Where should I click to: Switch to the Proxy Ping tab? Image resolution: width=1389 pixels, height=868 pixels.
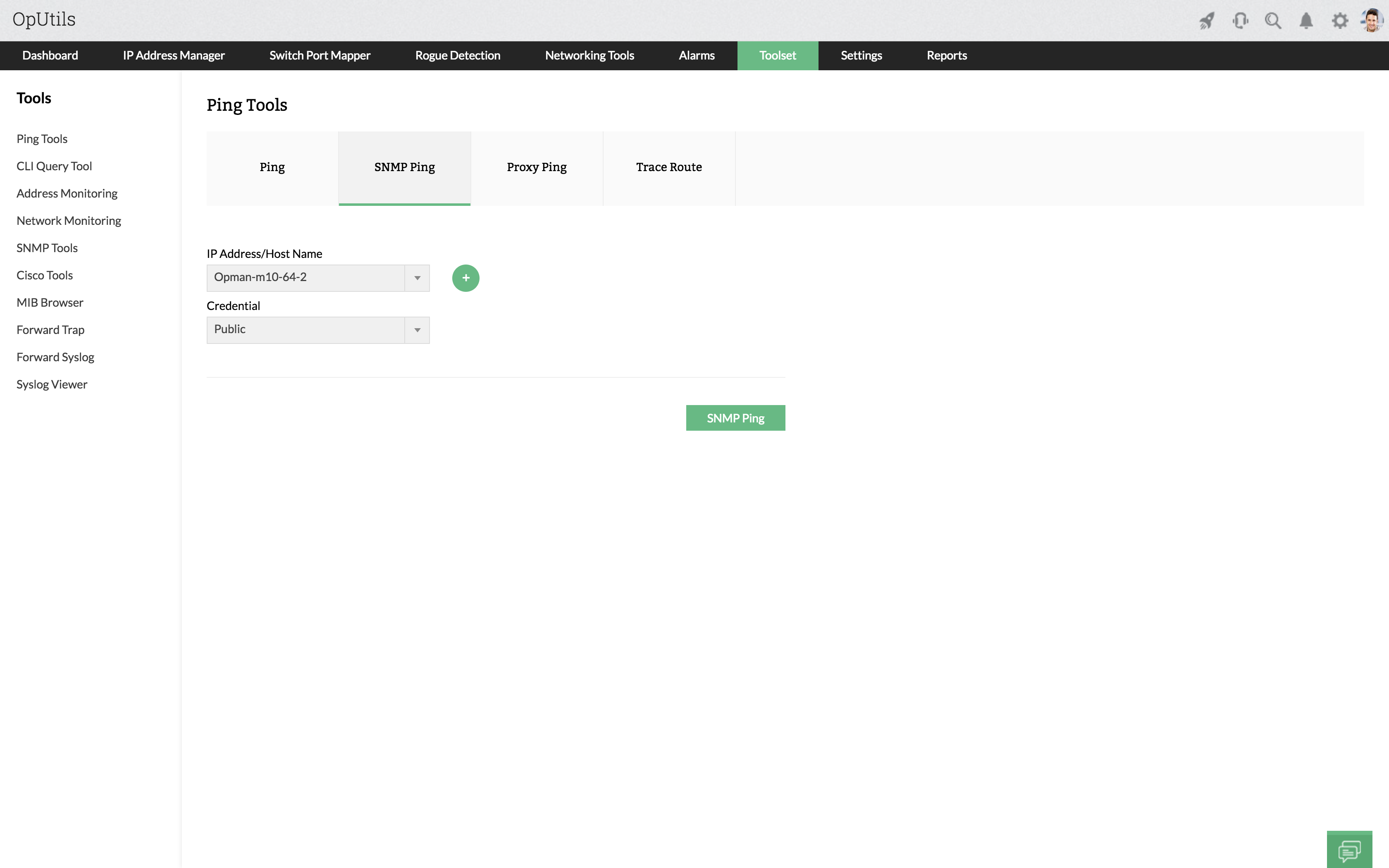[x=536, y=167]
